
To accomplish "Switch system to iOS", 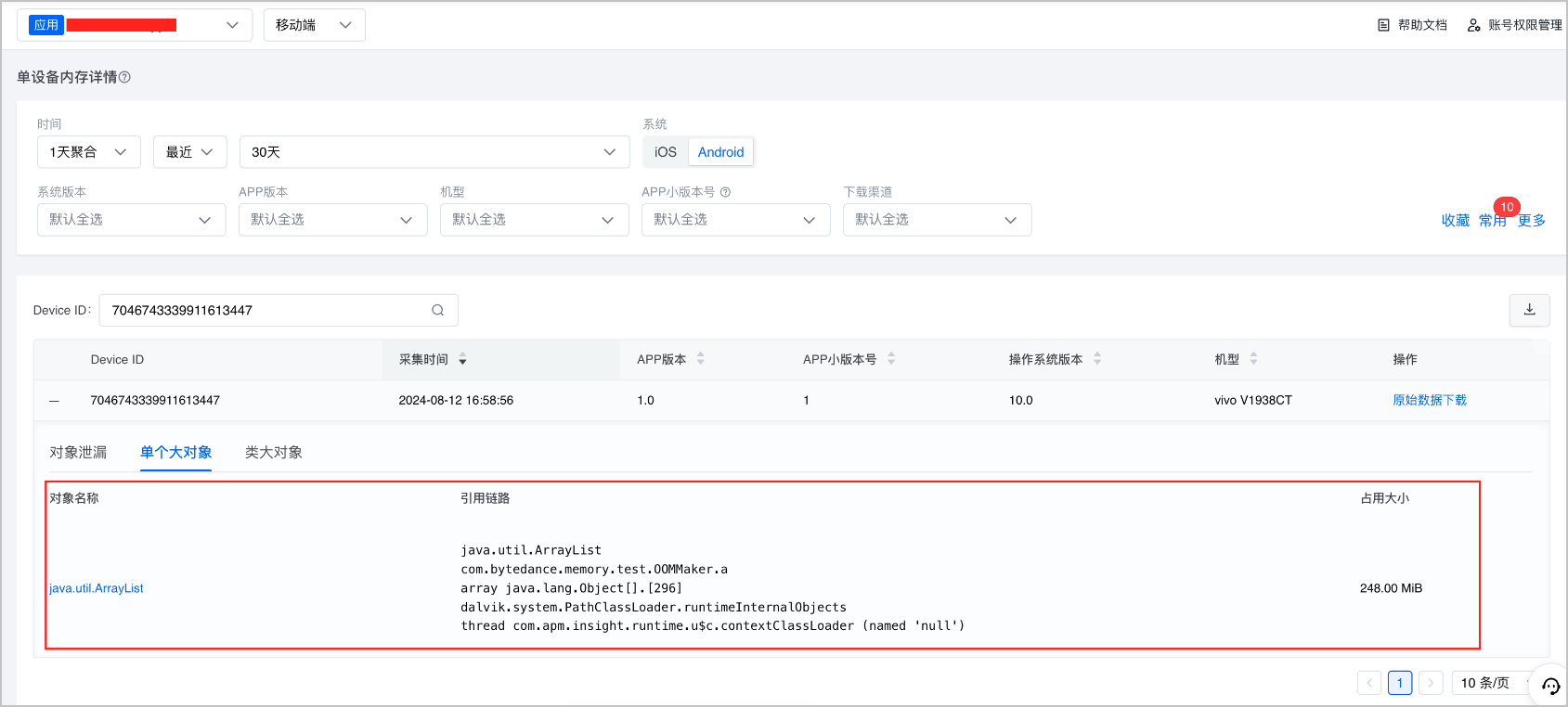I will tap(666, 152).
